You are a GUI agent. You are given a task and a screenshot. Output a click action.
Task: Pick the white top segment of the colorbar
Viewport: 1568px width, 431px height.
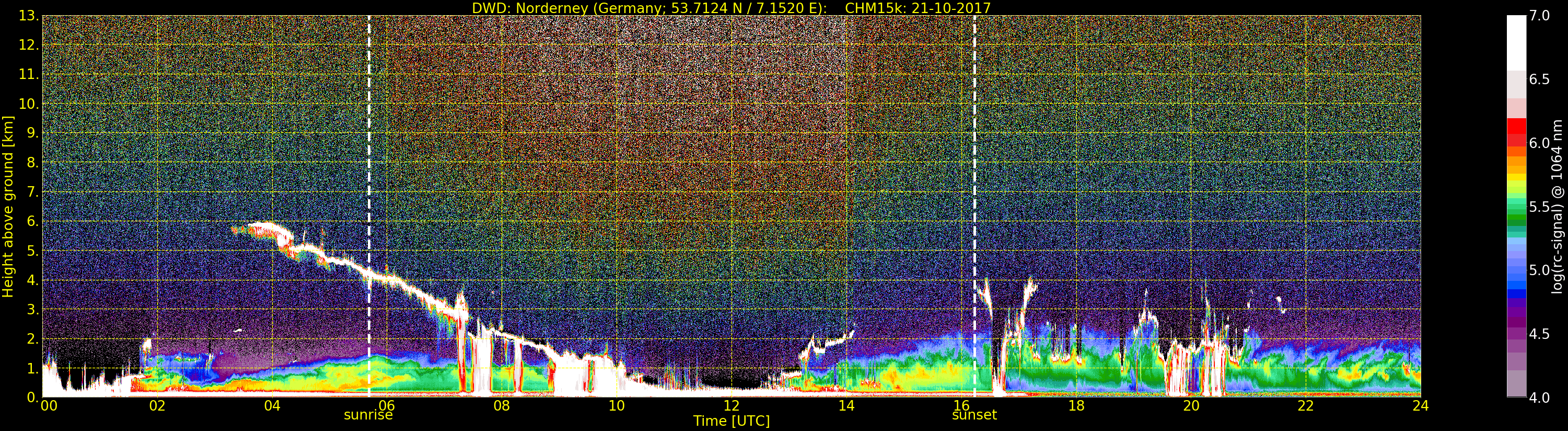tap(1516, 43)
